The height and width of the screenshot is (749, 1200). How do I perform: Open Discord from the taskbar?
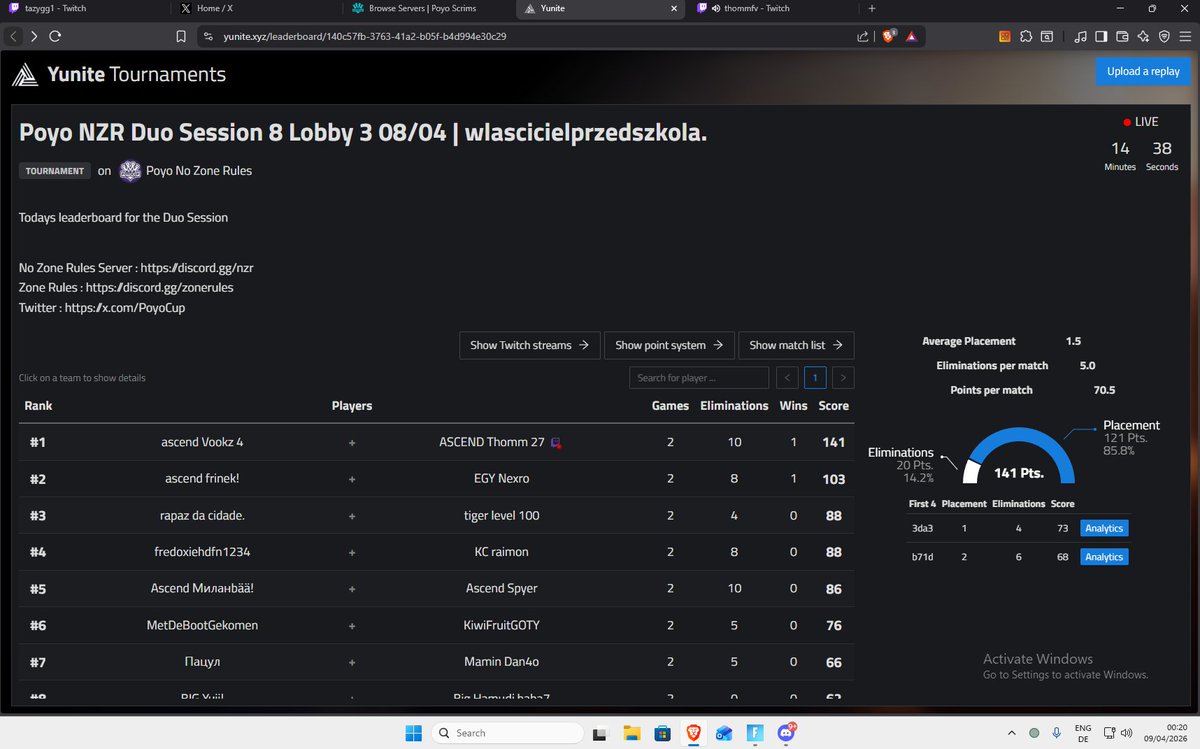(x=786, y=733)
